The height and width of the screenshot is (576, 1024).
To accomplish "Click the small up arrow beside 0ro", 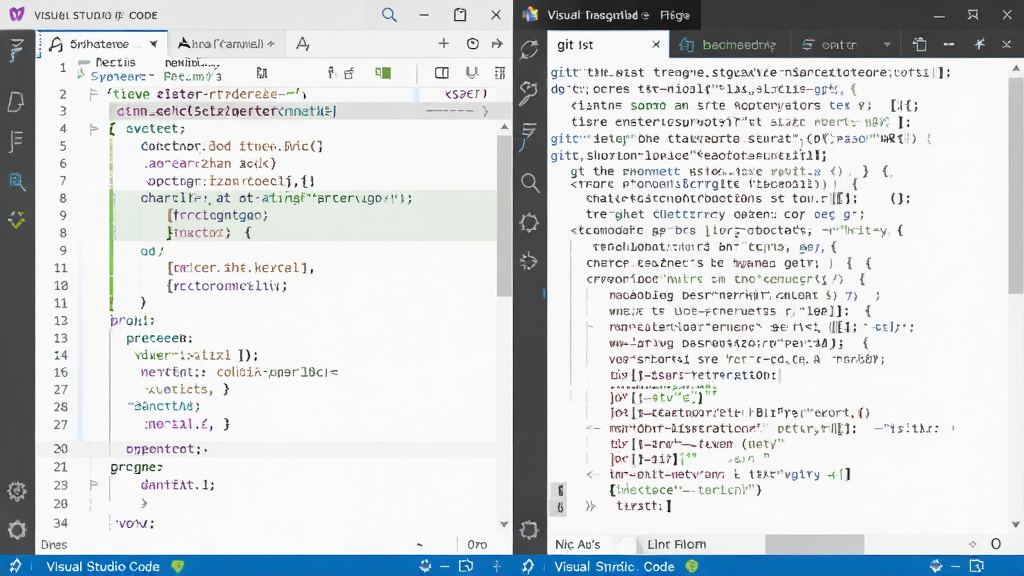I will (x=419, y=544).
